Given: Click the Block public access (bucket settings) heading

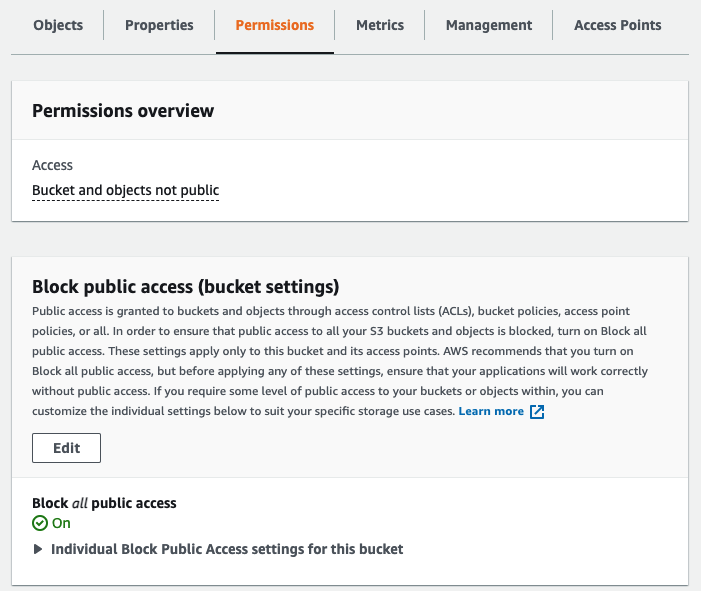Looking at the screenshot, I should point(186,287).
